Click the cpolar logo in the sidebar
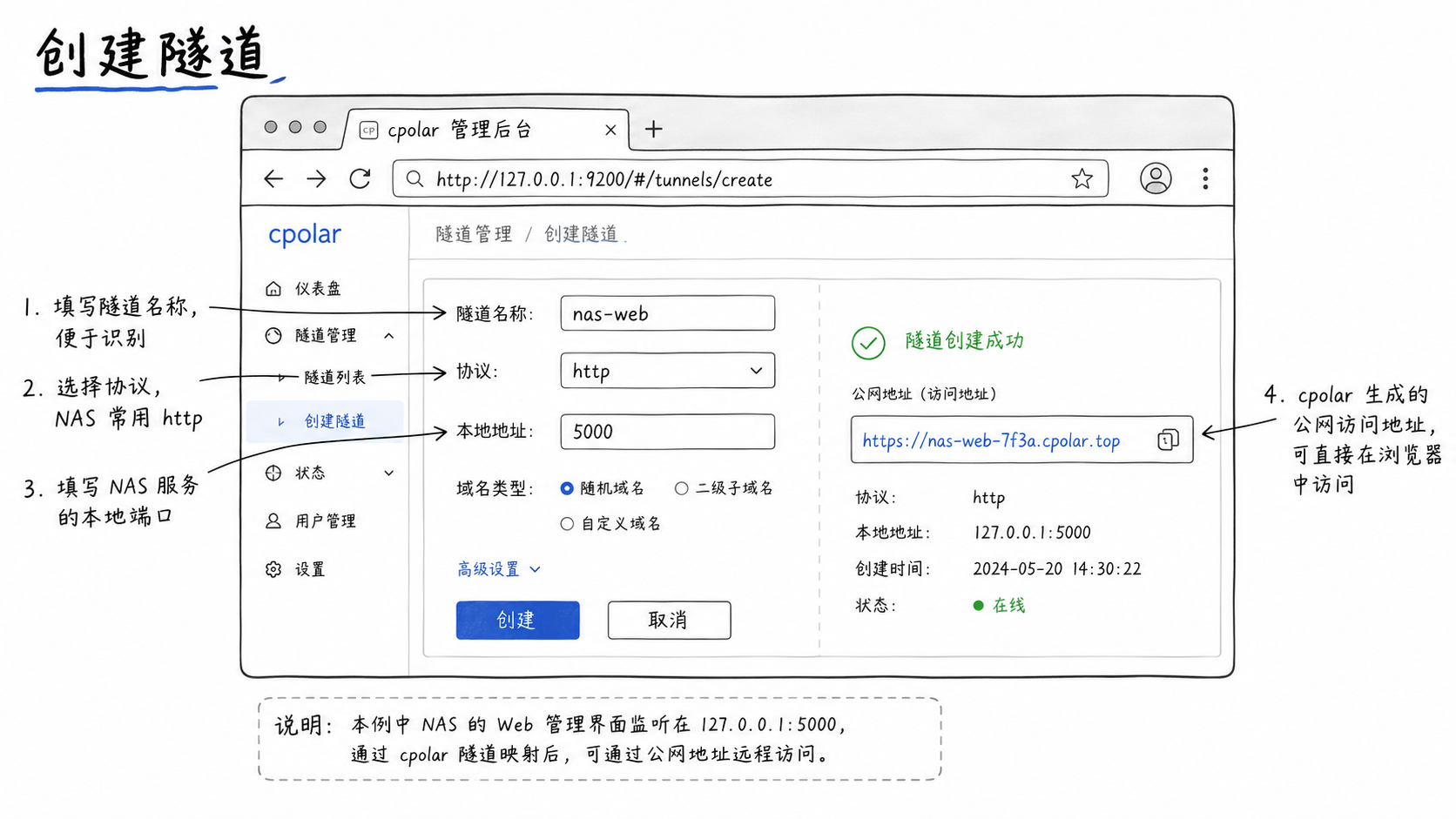The height and width of the screenshot is (819, 1456). (305, 235)
